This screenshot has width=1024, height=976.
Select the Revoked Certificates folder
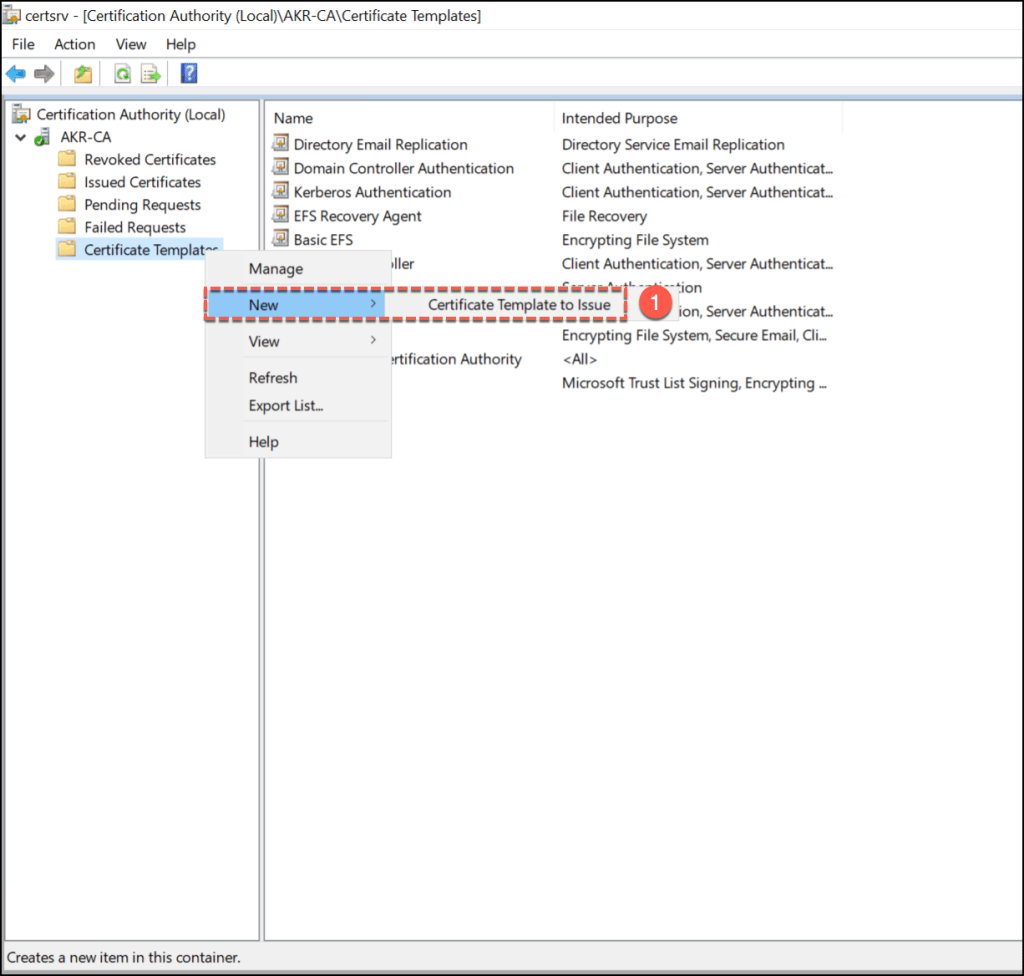[x=149, y=160]
